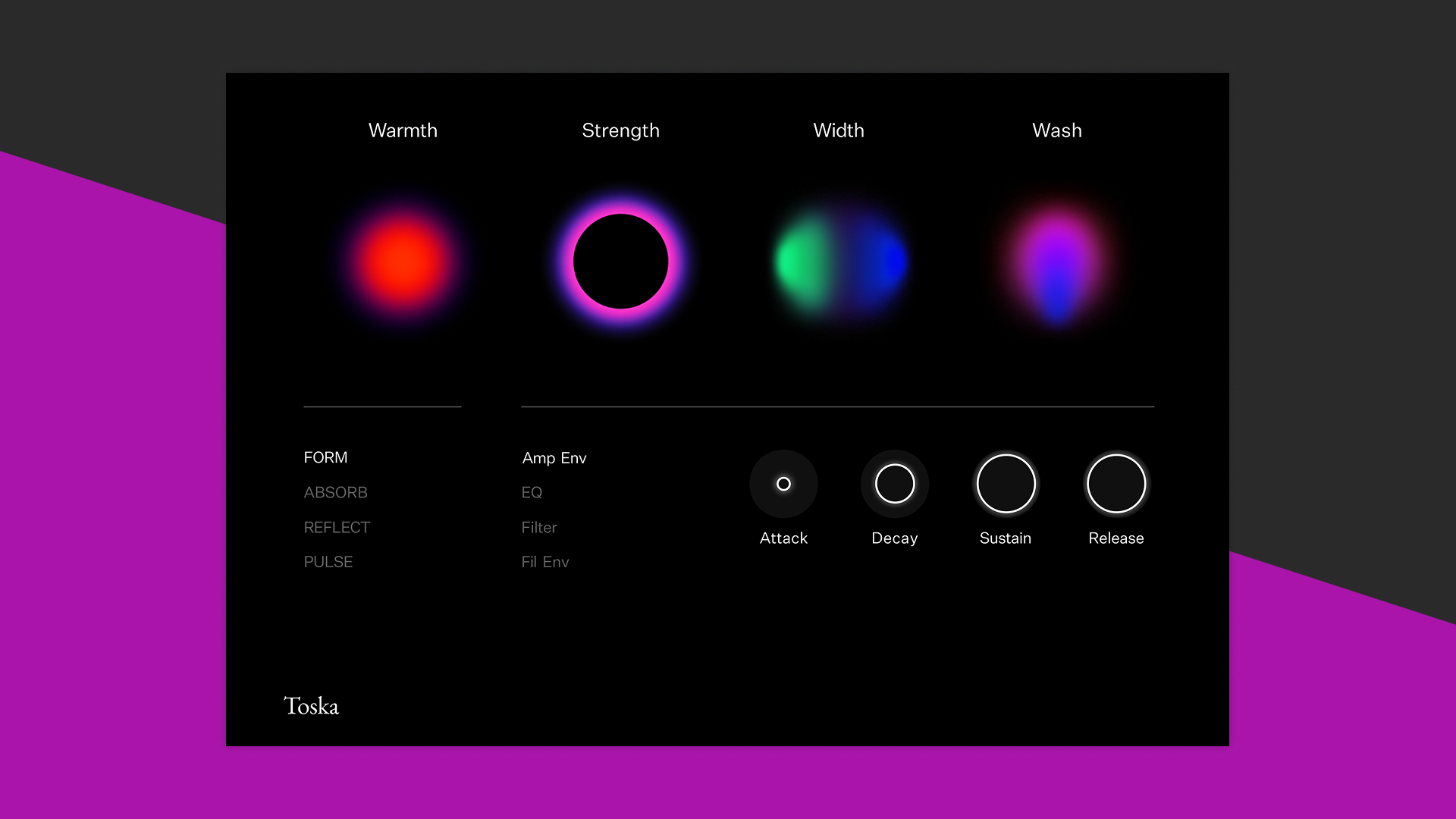The image size is (1456, 819).
Task: Click the Strength label
Action: pos(620,130)
